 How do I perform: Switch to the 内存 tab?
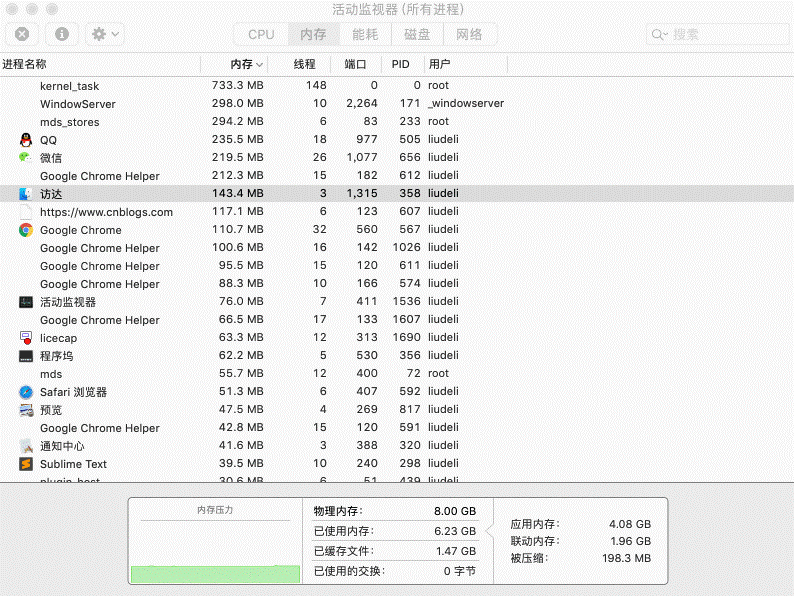pyautogui.click(x=313, y=34)
